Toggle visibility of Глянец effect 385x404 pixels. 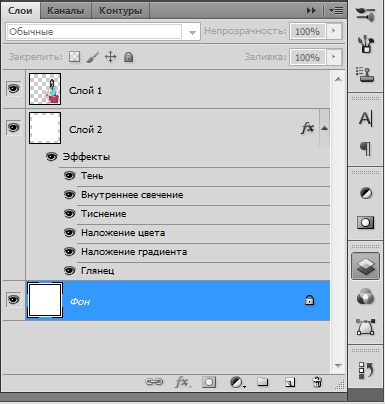[69, 270]
